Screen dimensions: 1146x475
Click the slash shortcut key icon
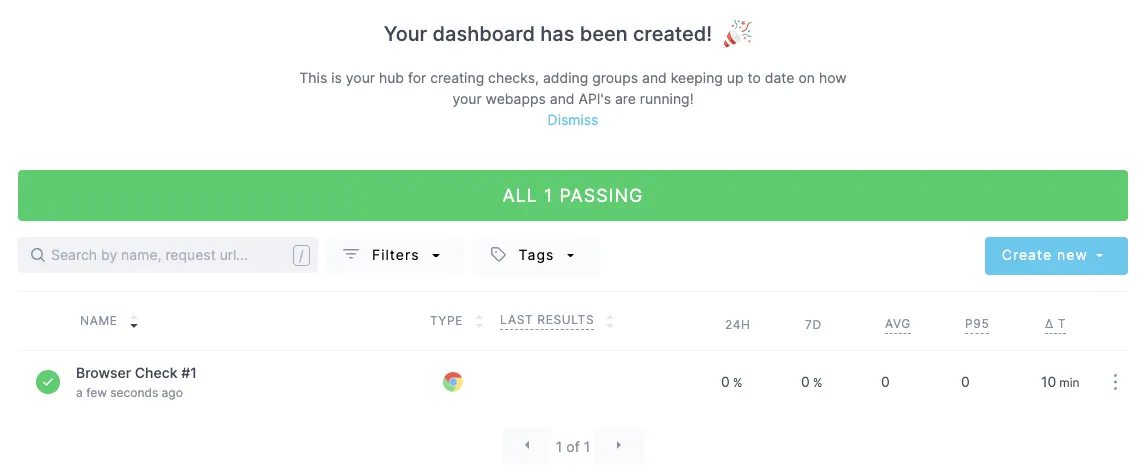click(x=301, y=256)
